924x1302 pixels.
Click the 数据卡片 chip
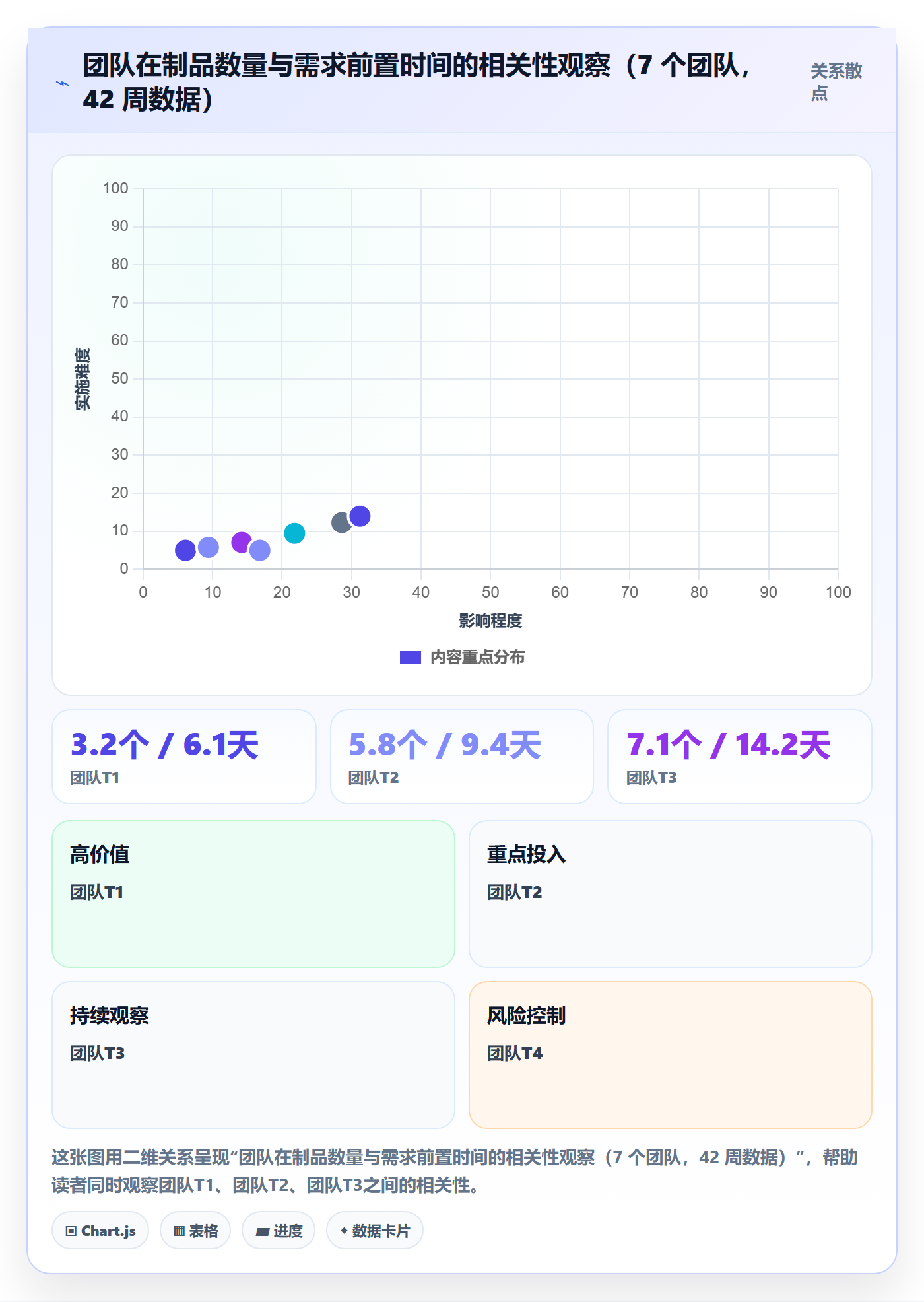click(x=375, y=1231)
